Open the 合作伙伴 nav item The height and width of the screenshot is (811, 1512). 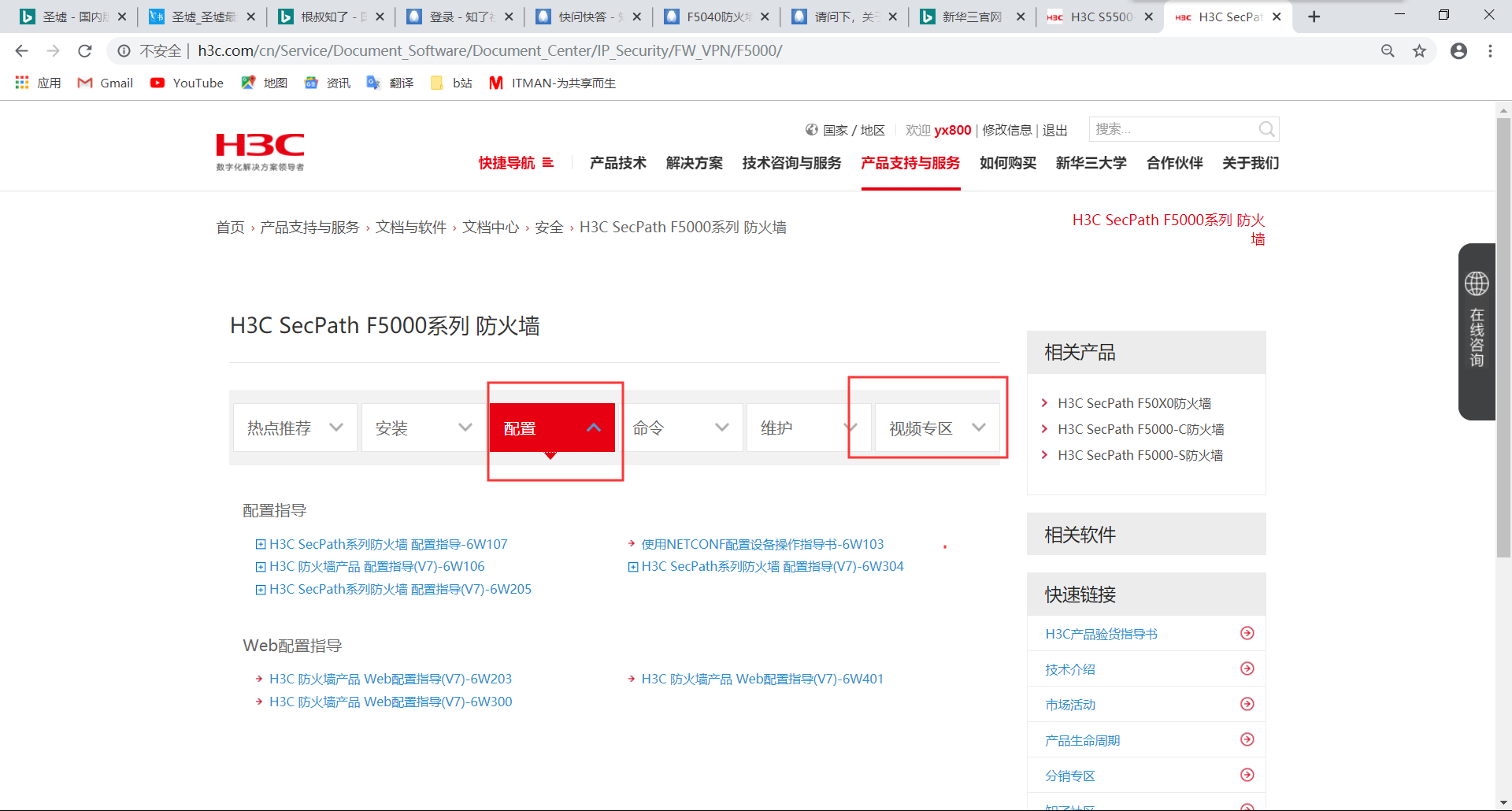coord(1175,163)
